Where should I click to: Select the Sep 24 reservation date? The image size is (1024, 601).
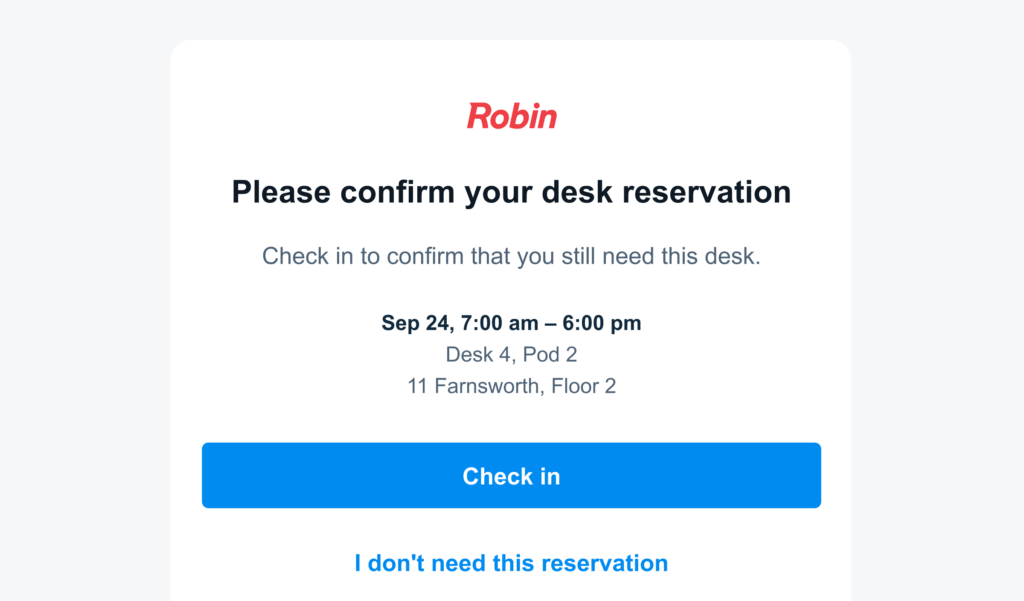(418, 323)
